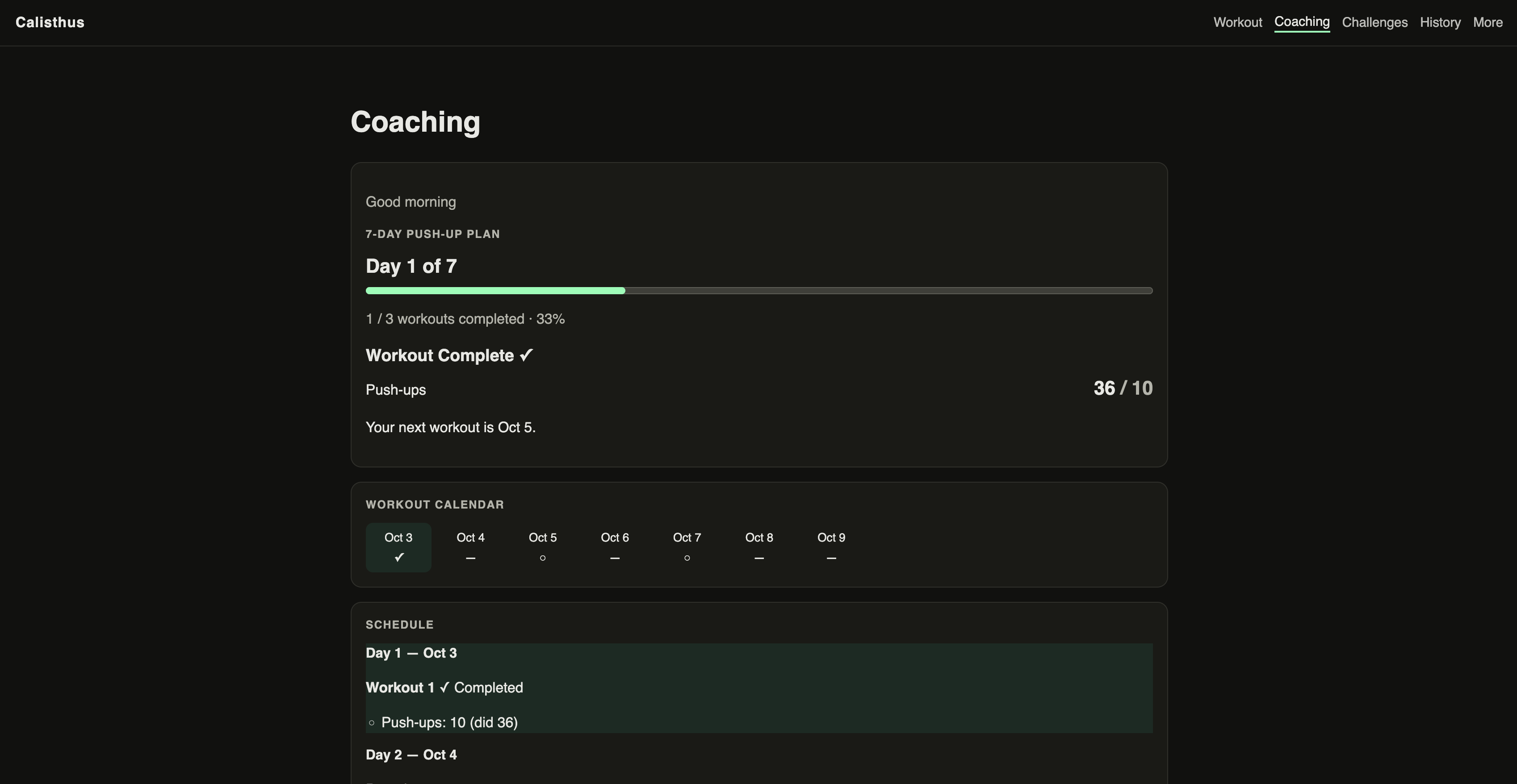Click the Oct 7 pending circle icon

pos(687,558)
